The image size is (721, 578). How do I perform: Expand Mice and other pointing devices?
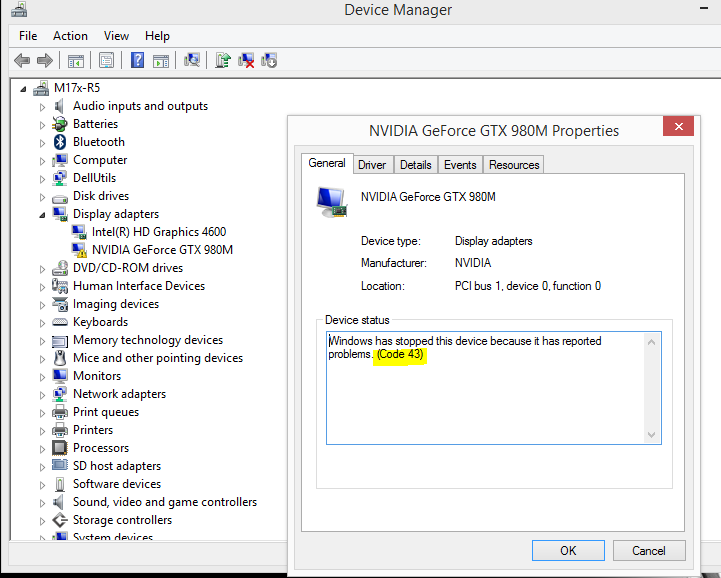42,359
